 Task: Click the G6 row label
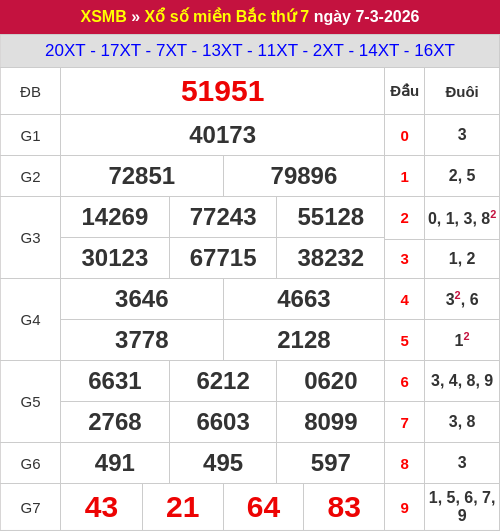point(30,464)
